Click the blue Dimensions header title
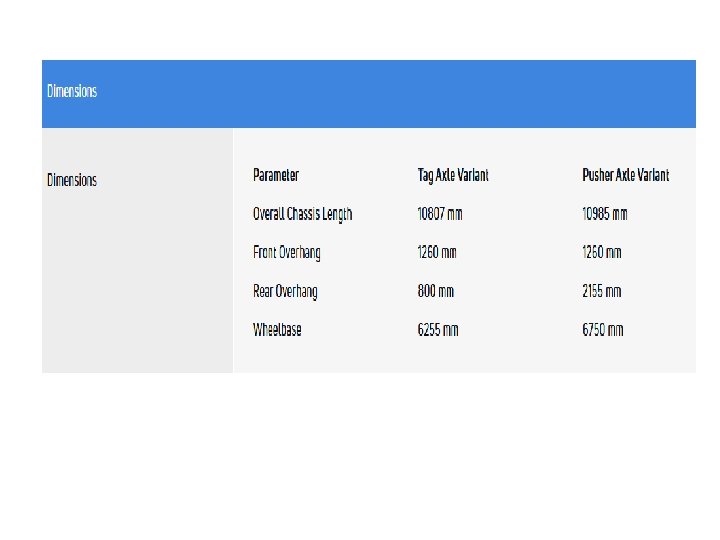720x540 pixels. click(x=72, y=92)
